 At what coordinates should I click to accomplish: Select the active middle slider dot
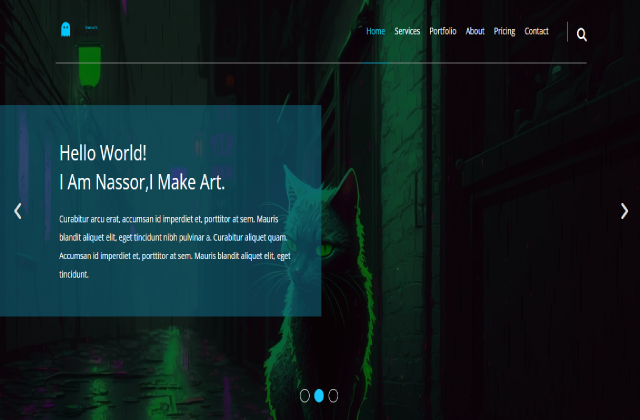[319, 396]
